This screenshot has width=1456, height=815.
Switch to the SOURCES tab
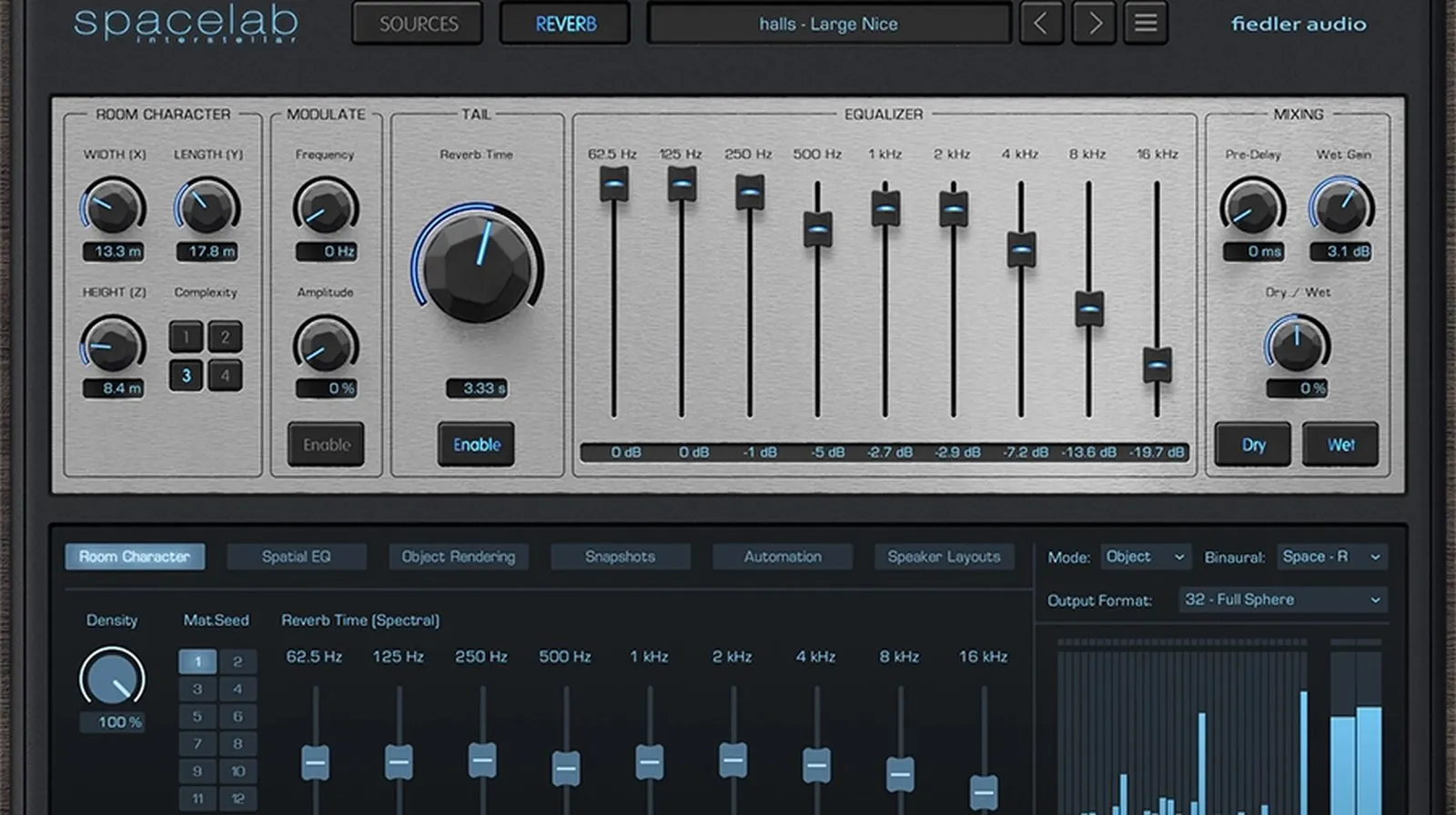pyautogui.click(x=419, y=24)
